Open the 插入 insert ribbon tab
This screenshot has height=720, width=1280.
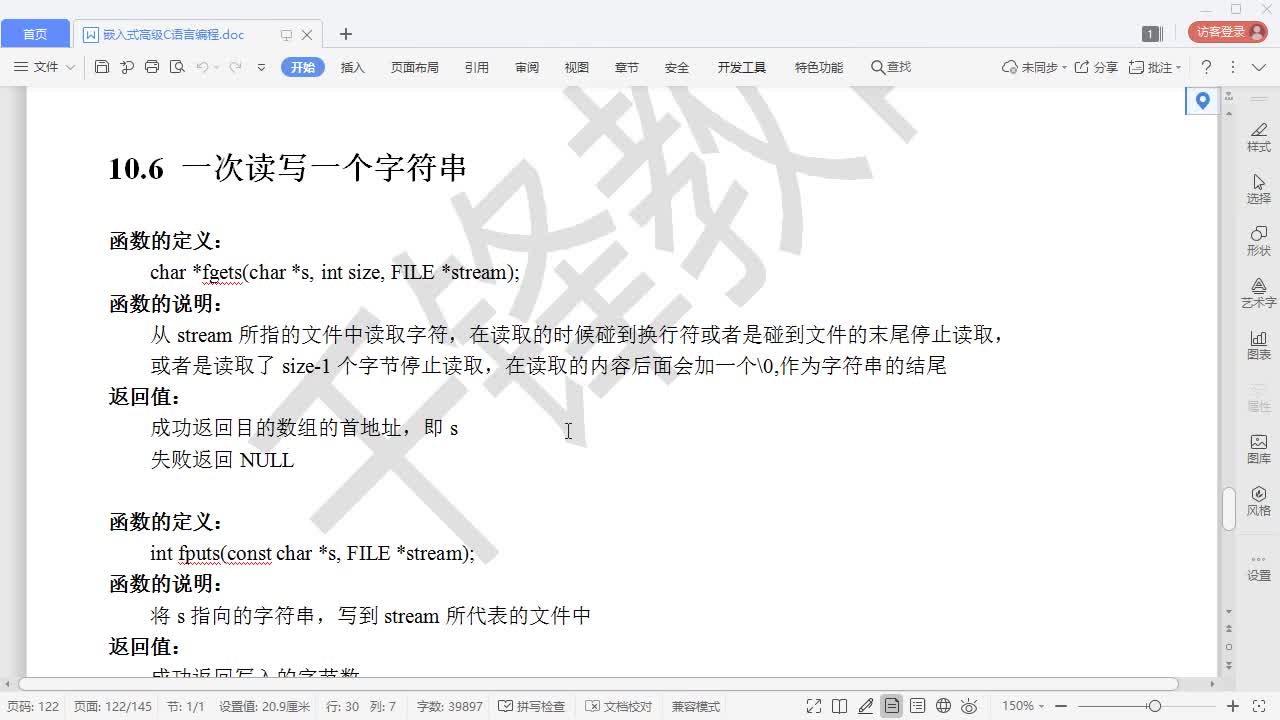pos(353,67)
